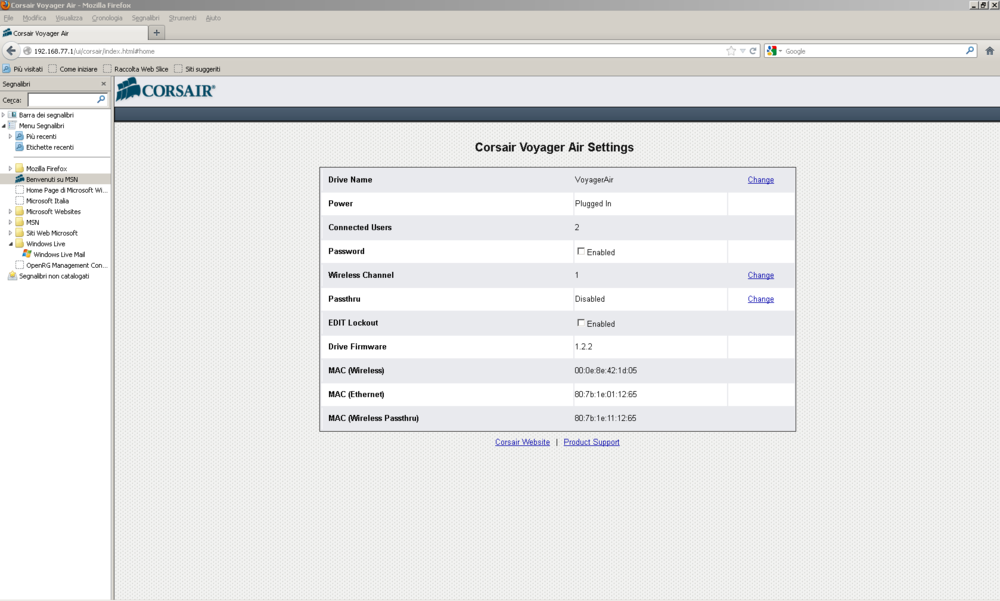Image resolution: width=1000 pixels, height=601 pixels.
Task: Open the Strumenti menu
Action: point(182,18)
